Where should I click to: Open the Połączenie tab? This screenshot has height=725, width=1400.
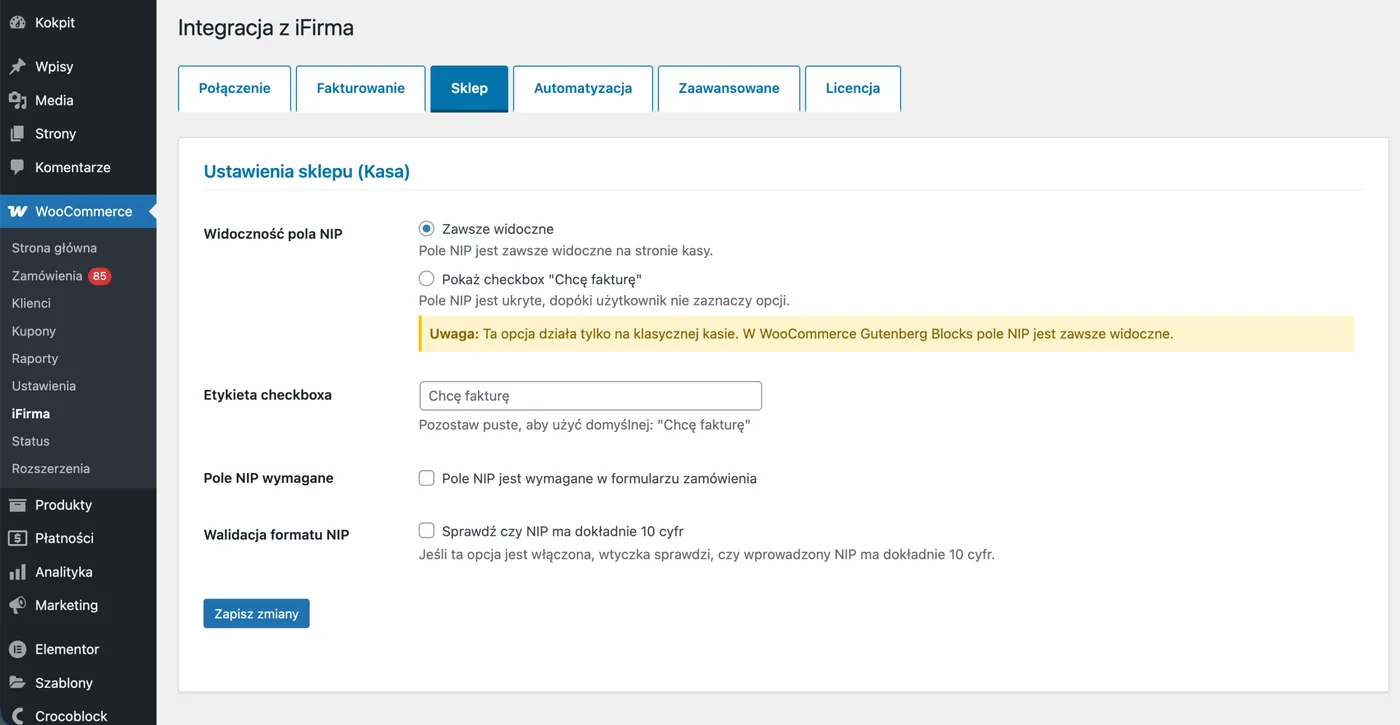[235, 88]
